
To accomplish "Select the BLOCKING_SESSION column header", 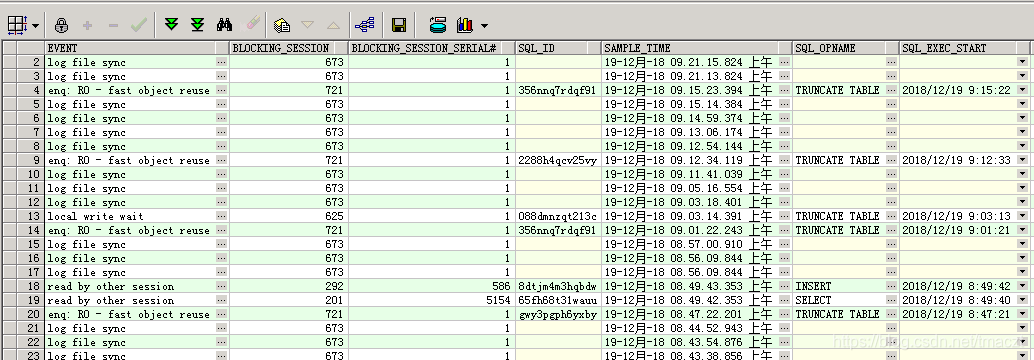I will tap(288, 48).
